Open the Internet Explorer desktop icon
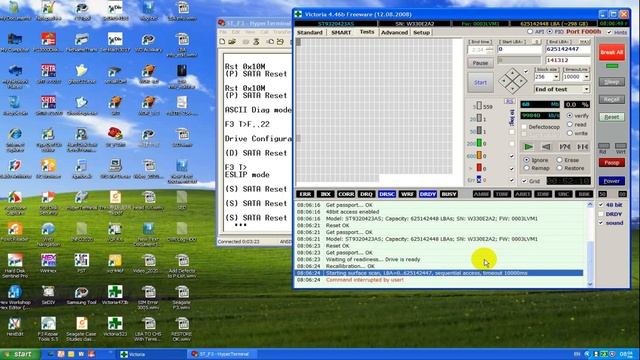Screen dimensions: 640x360 15,139
